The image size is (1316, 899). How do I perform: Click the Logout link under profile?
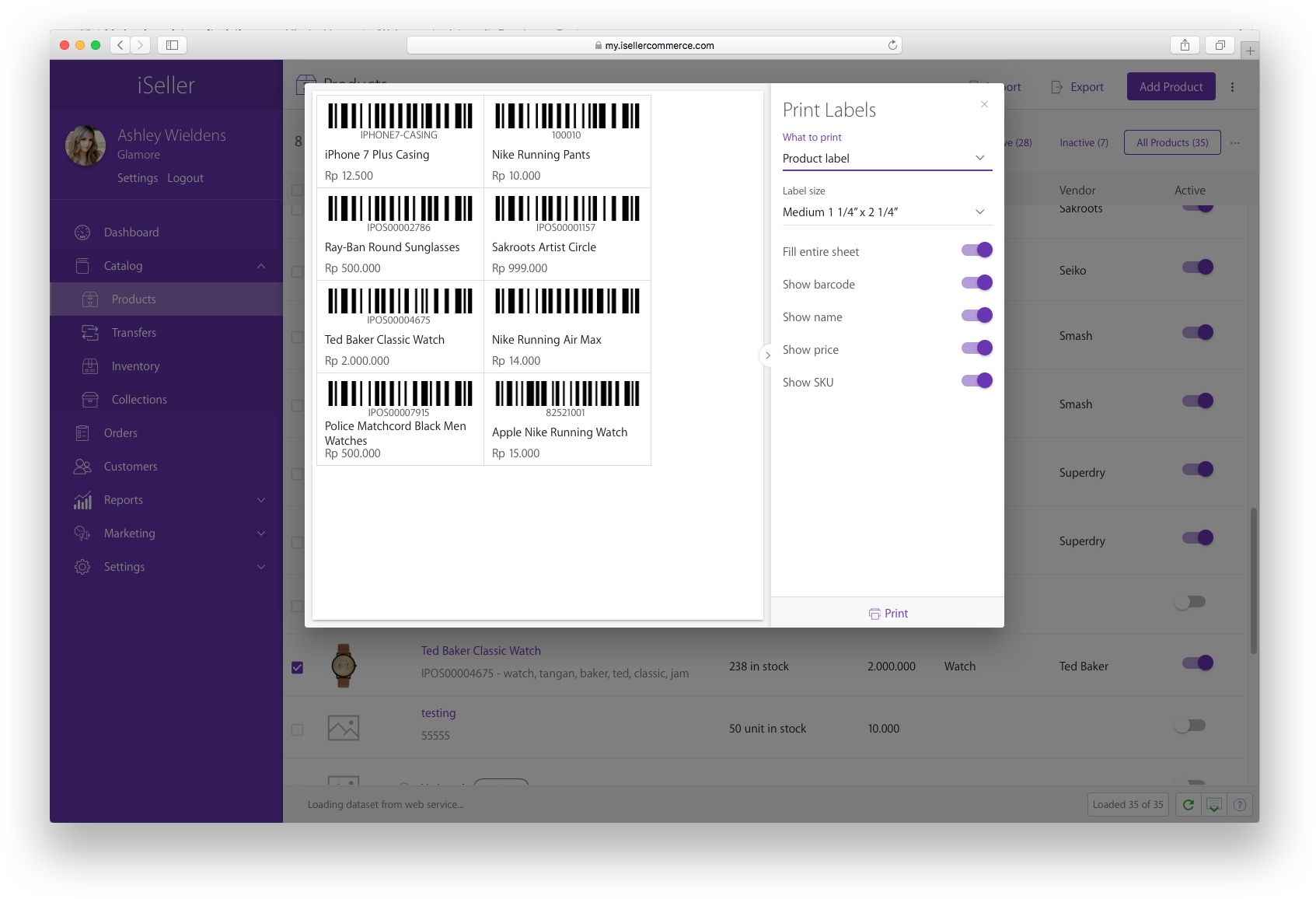point(185,178)
